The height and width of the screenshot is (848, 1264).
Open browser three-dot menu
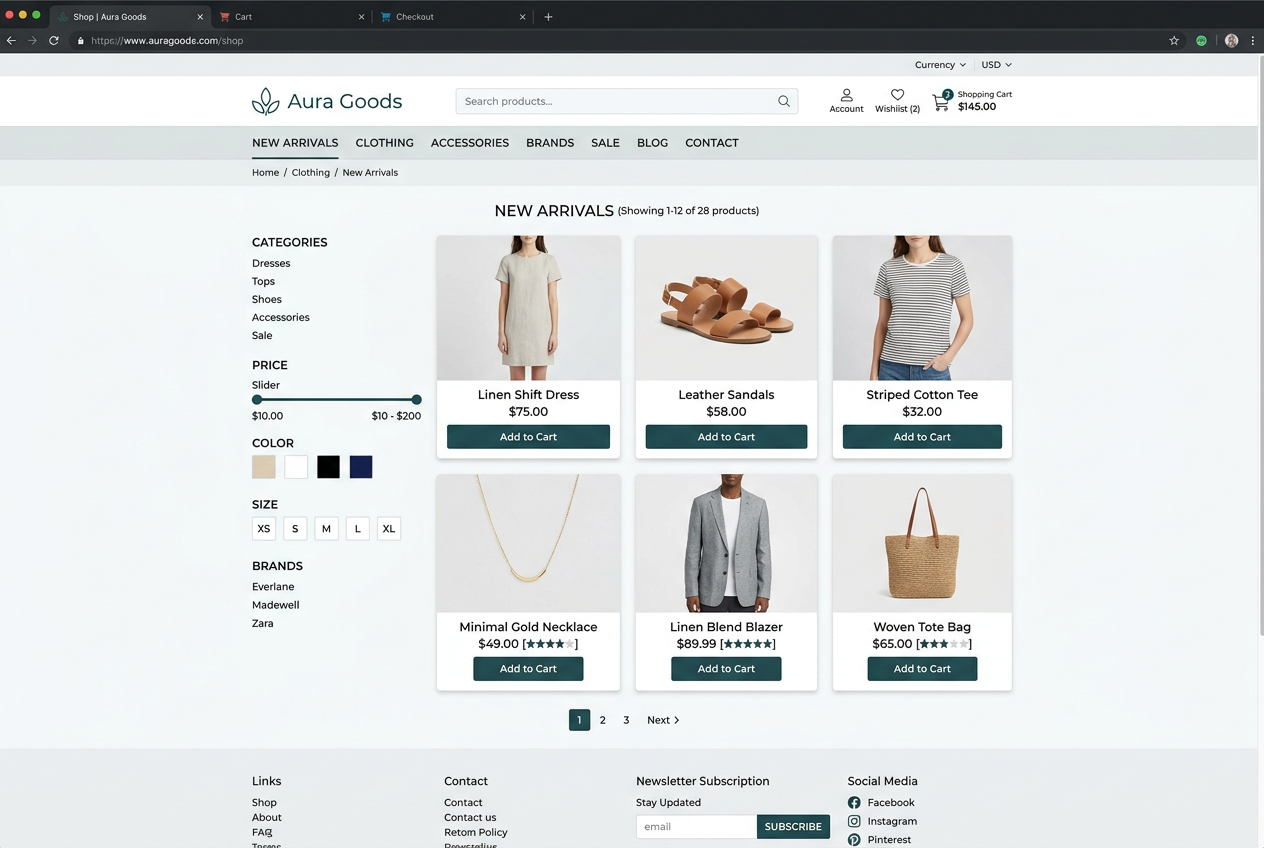(1253, 41)
